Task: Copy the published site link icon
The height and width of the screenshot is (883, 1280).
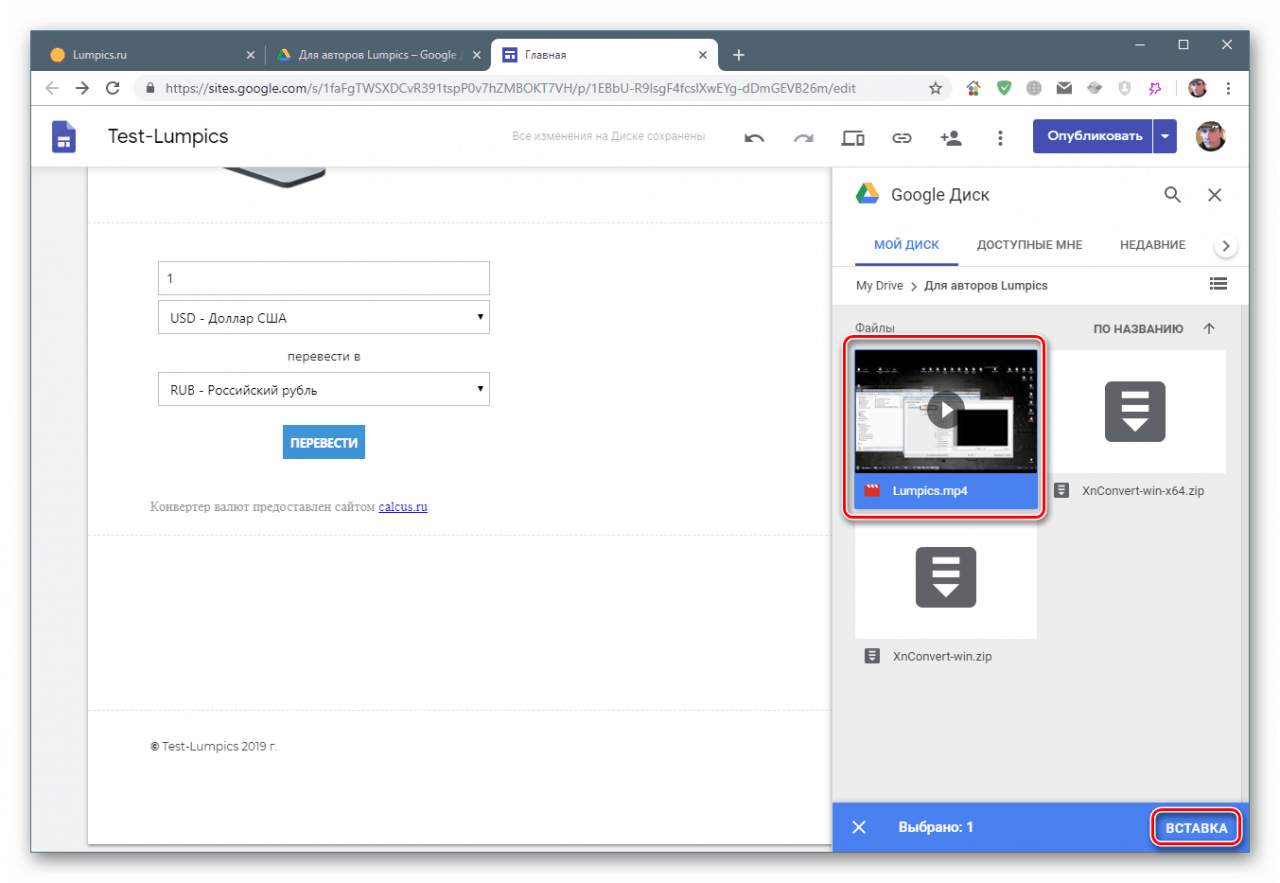Action: pos(902,138)
